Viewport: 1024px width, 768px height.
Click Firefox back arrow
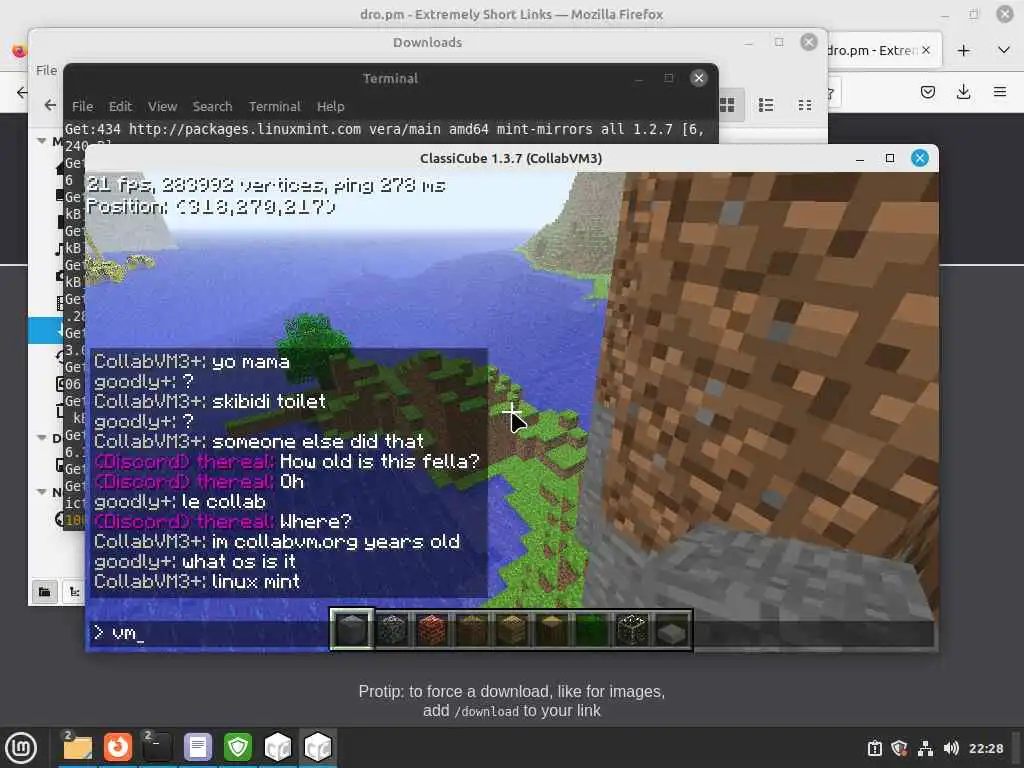(x=22, y=92)
